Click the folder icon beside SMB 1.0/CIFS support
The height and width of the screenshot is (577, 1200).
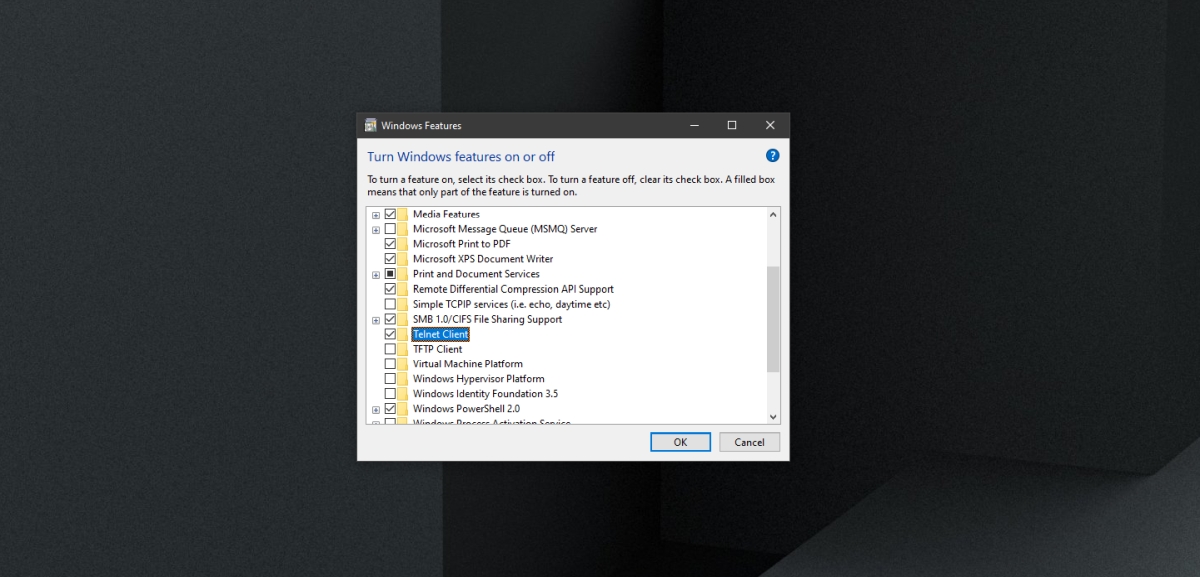[x=404, y=319]
